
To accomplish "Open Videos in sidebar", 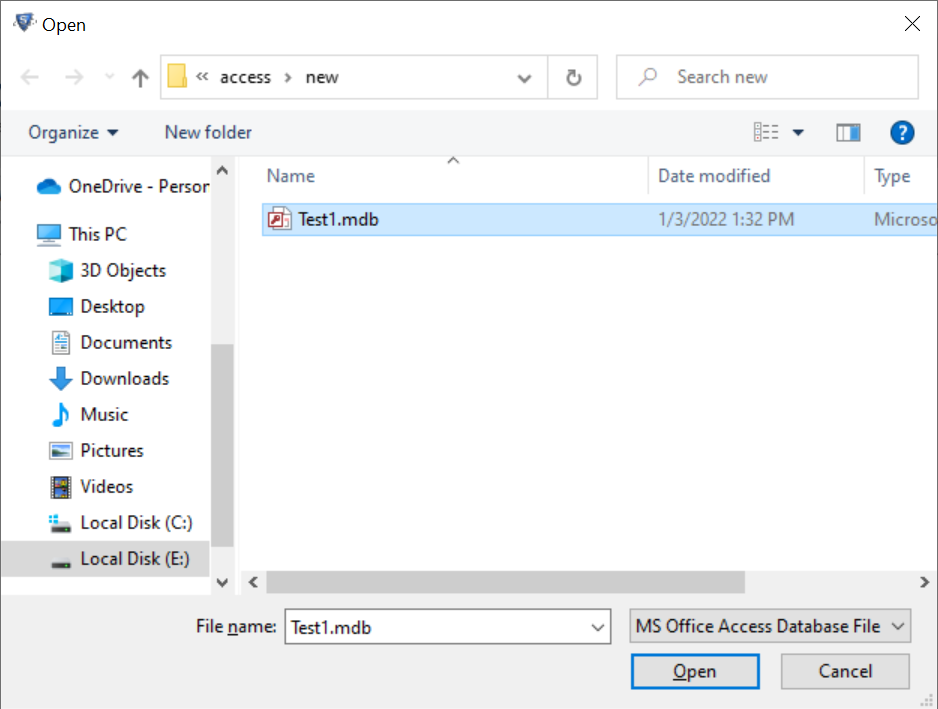I will click(92, 486).
